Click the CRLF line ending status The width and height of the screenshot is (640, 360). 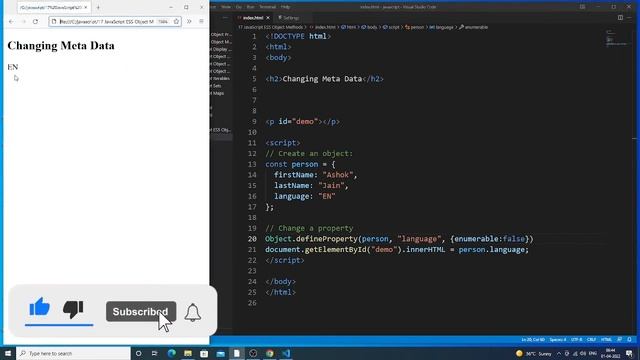tap(591, 340)
